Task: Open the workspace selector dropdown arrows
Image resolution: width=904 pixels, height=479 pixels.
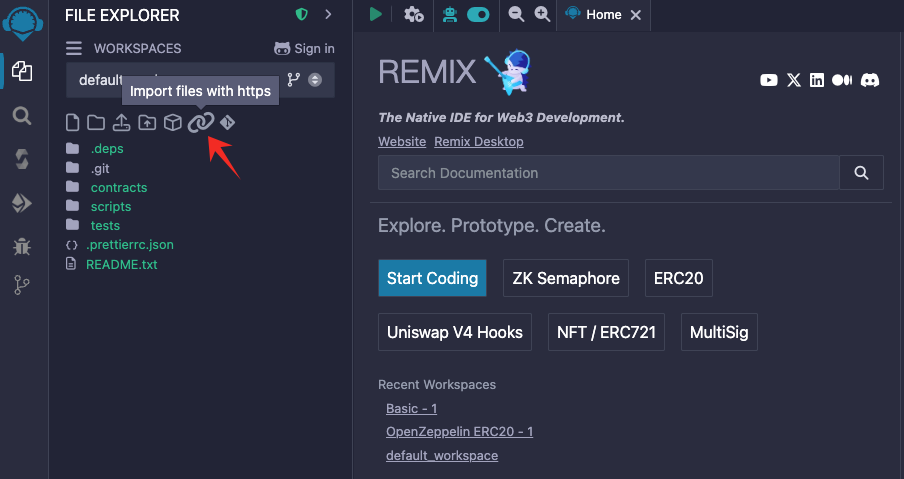Action: click(x=315, y=80)
